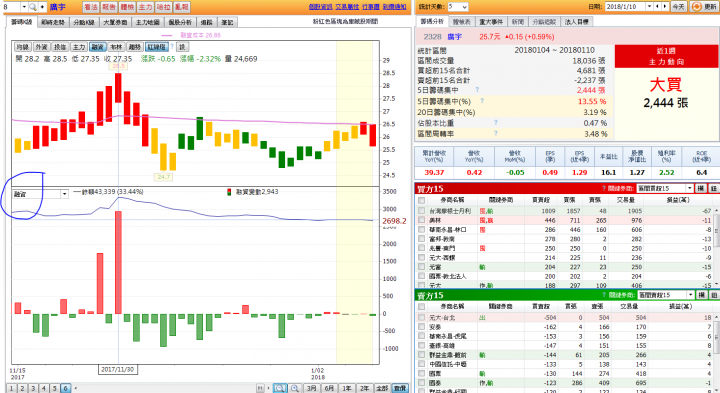Set chart range to 3月
Image resolution: width=720 pixels, height=393 pixels.
[312, 388]
